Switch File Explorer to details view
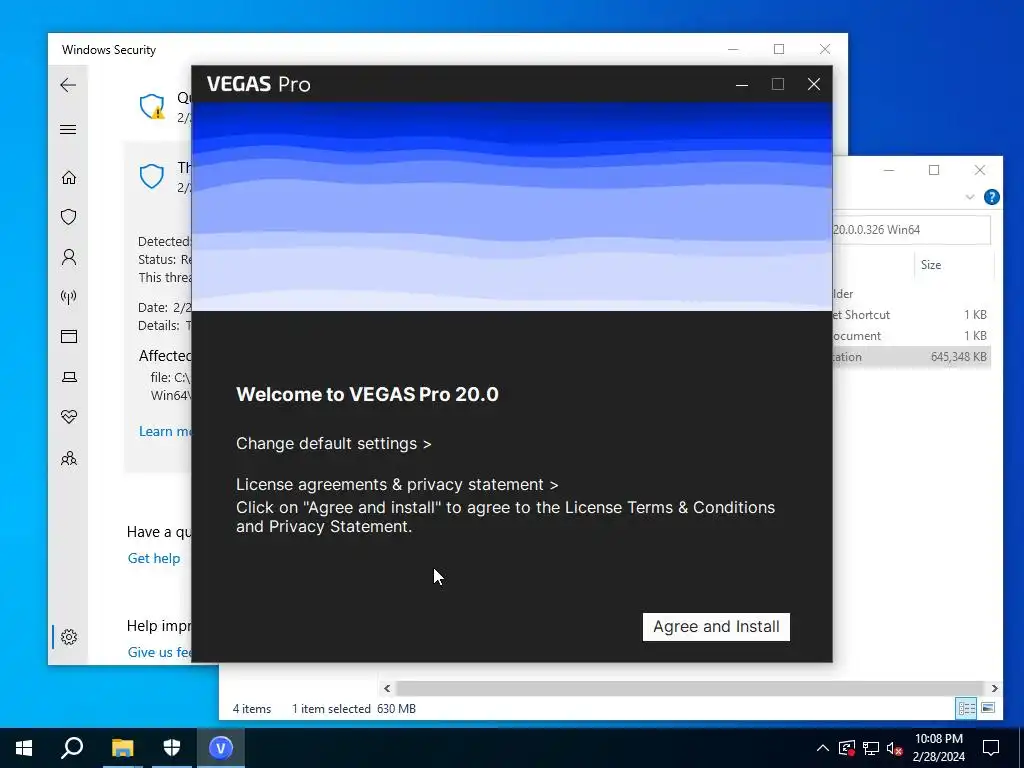Viewport: 1024px width, 768px height. tap(967, 708)
